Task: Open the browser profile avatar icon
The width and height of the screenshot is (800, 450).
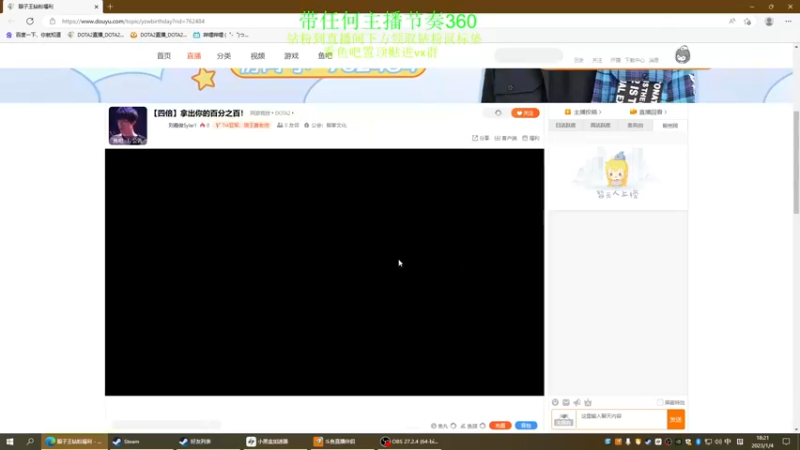Action: tap(769, 21)
